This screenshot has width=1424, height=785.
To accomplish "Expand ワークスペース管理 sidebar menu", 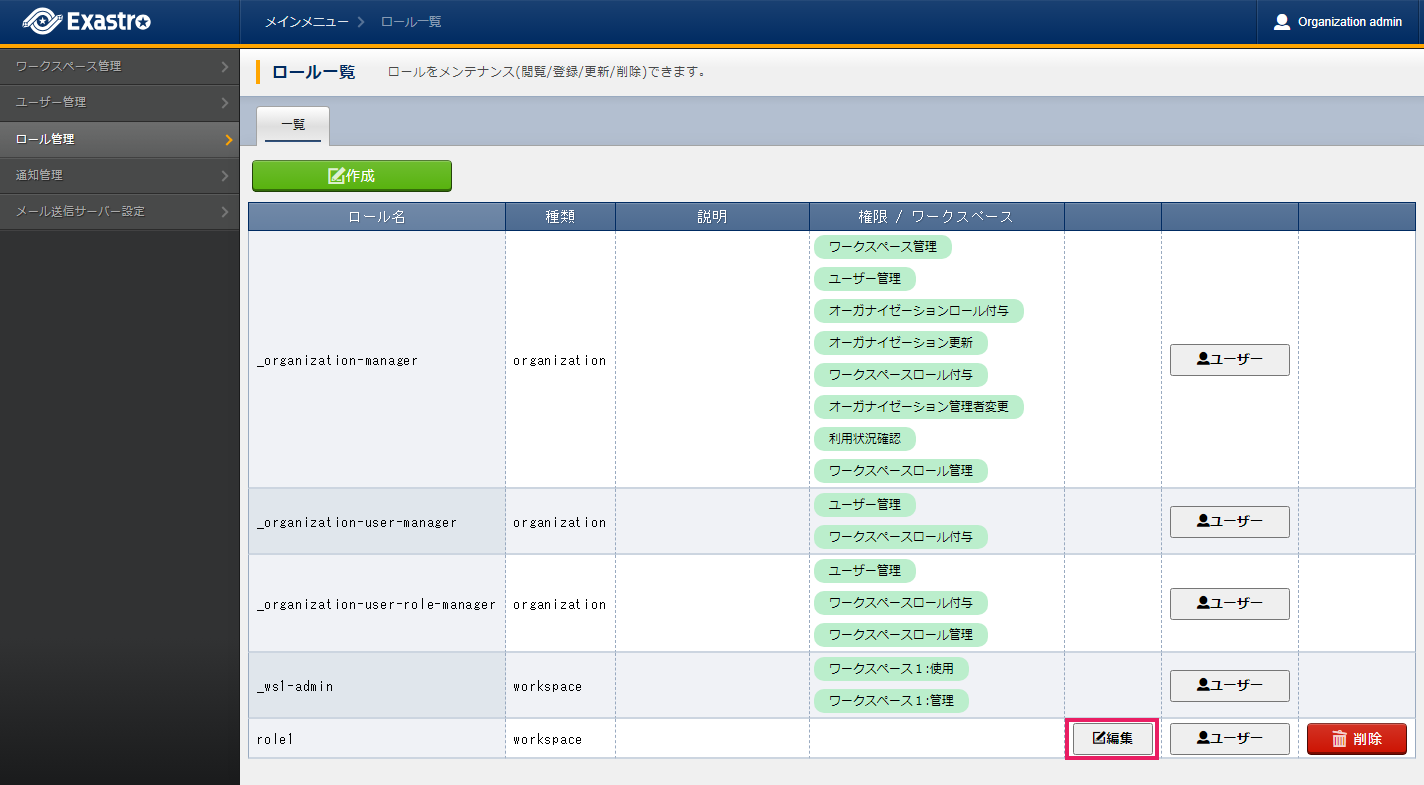I will tap(120, 66).
